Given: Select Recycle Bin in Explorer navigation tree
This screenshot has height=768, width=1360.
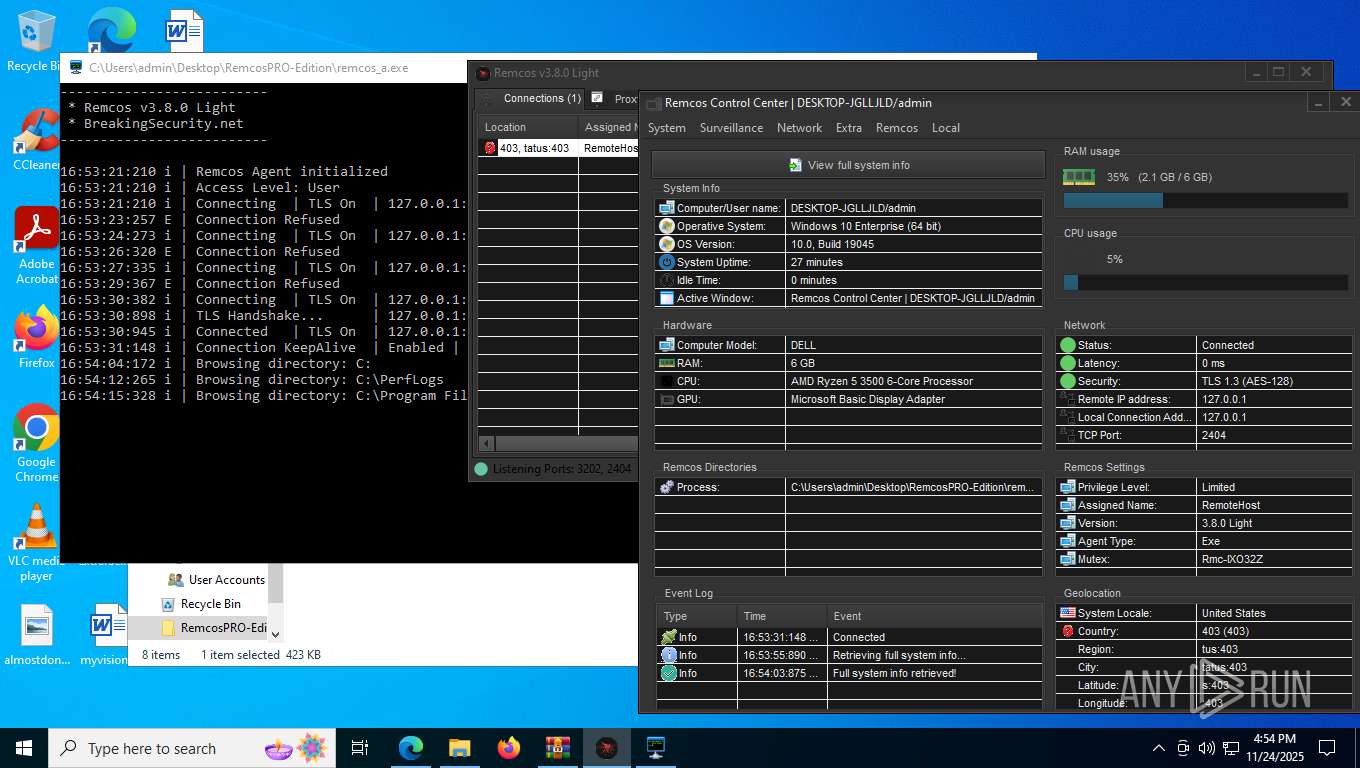Looking at the screenshot, I should pos(202,604).
